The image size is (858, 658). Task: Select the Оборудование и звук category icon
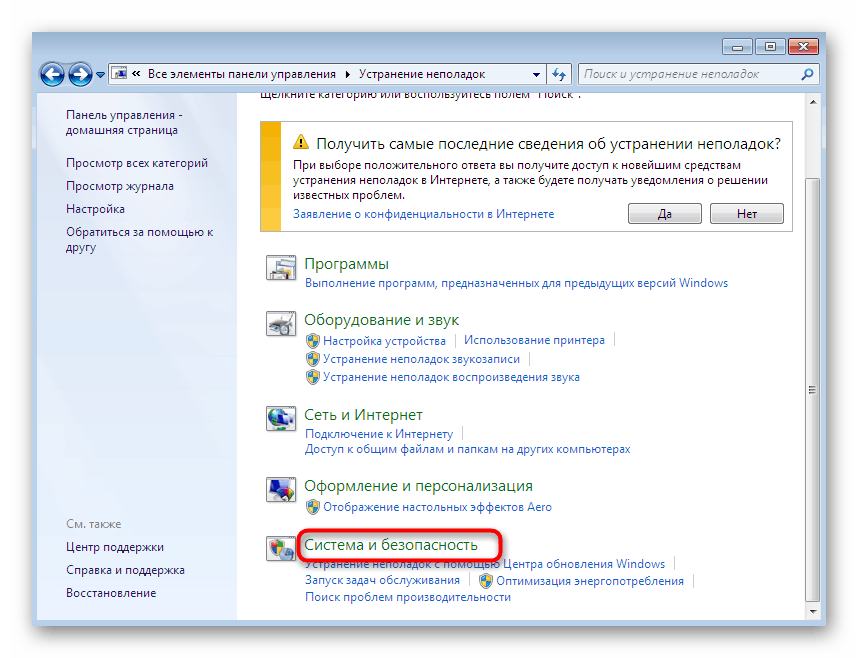pos(281,324)
